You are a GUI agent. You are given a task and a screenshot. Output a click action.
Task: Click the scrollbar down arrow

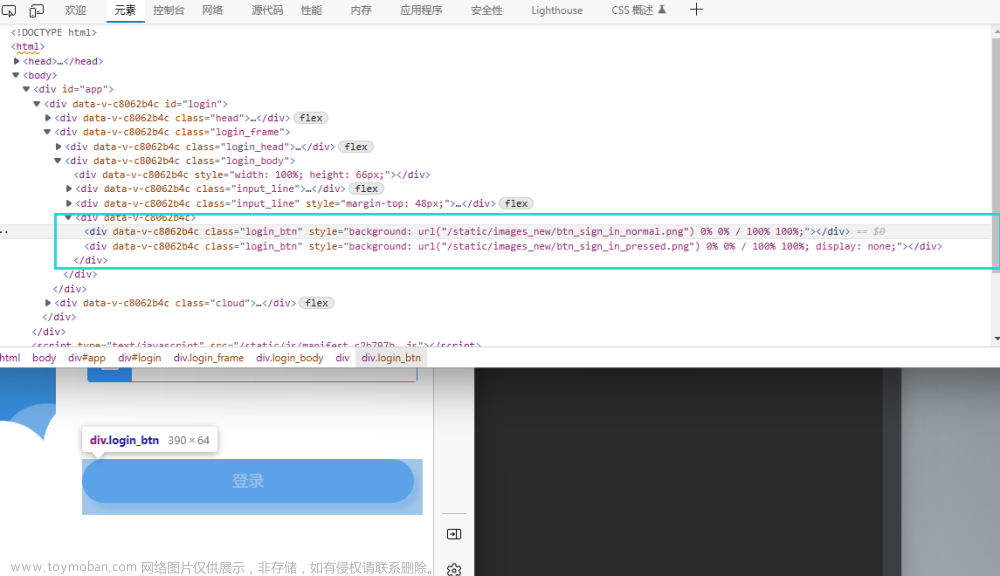pos(996,339)
